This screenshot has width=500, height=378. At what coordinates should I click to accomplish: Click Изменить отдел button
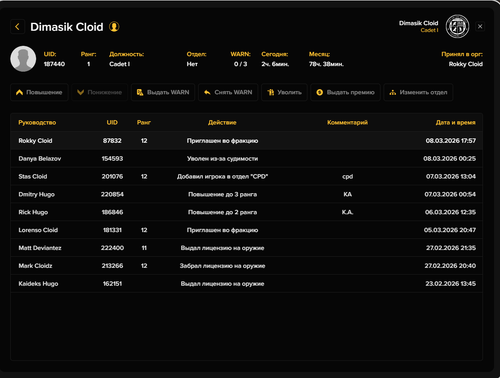pos(418,92)
